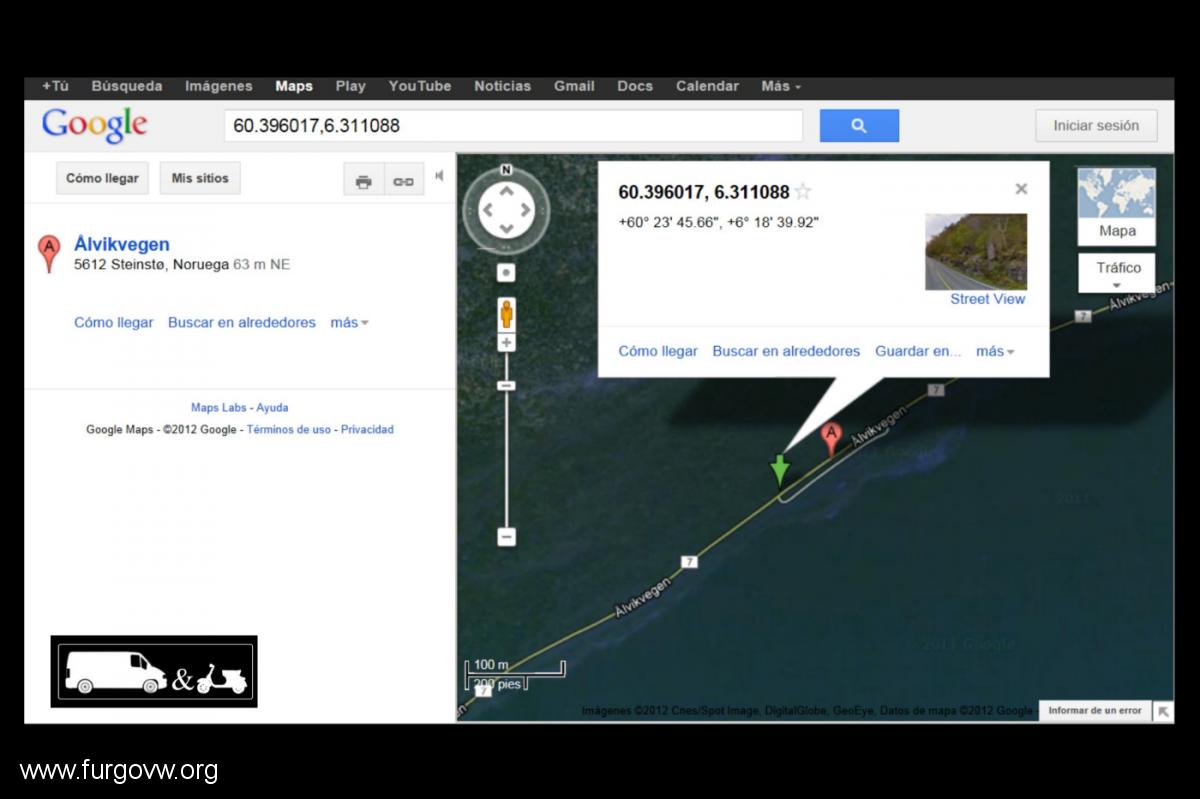Image resolution: width=1200 pixels, height=799 pixels.
Task: Click the Cómo llegar button in left panel
Action: coord(102,179)
